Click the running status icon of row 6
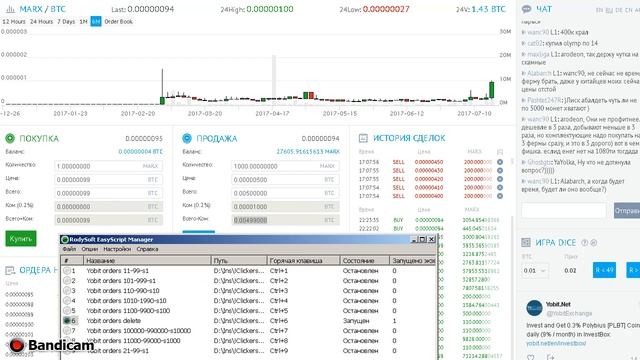The image size is (640, 360). pos(67,321)
